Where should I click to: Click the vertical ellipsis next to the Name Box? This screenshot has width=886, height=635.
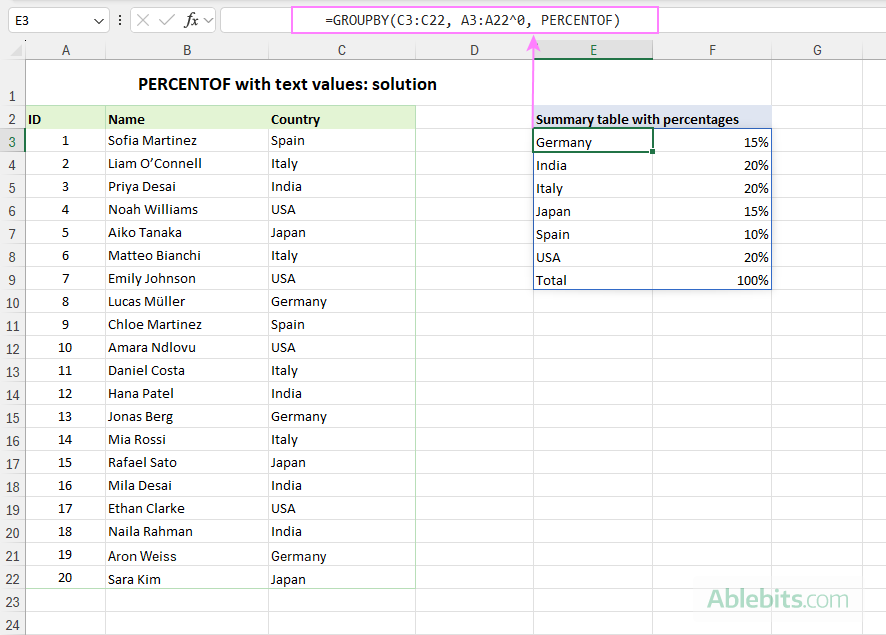pos(120,19)
